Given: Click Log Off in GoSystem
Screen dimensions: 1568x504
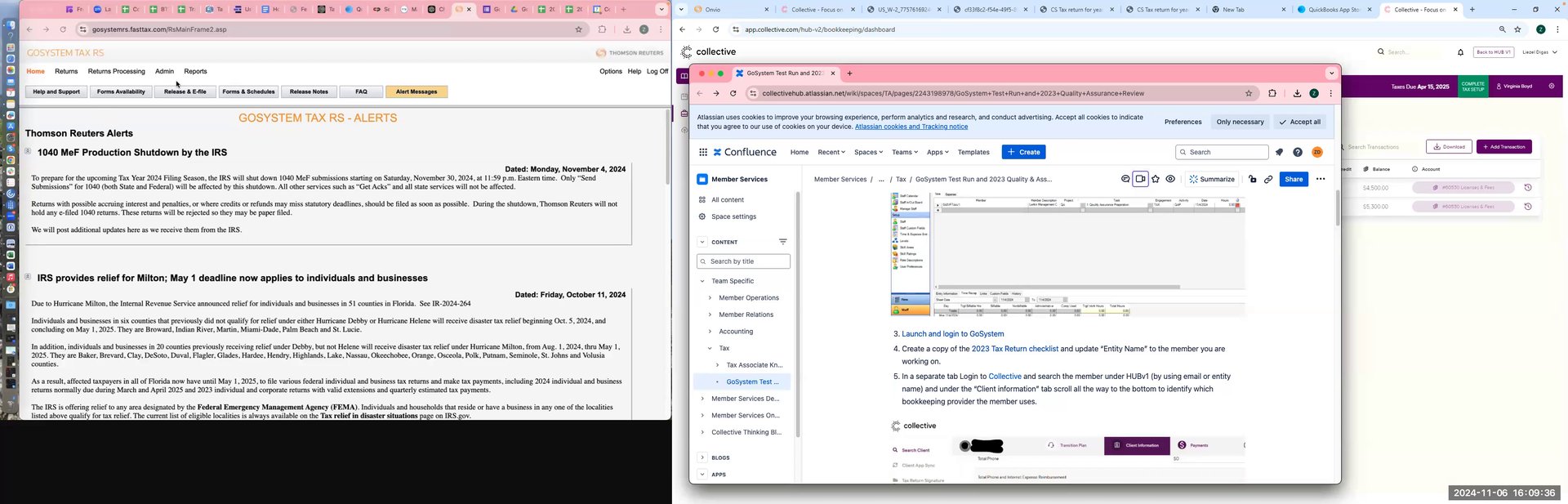Looking at the screenshot, I should click(x=657, y=71).
